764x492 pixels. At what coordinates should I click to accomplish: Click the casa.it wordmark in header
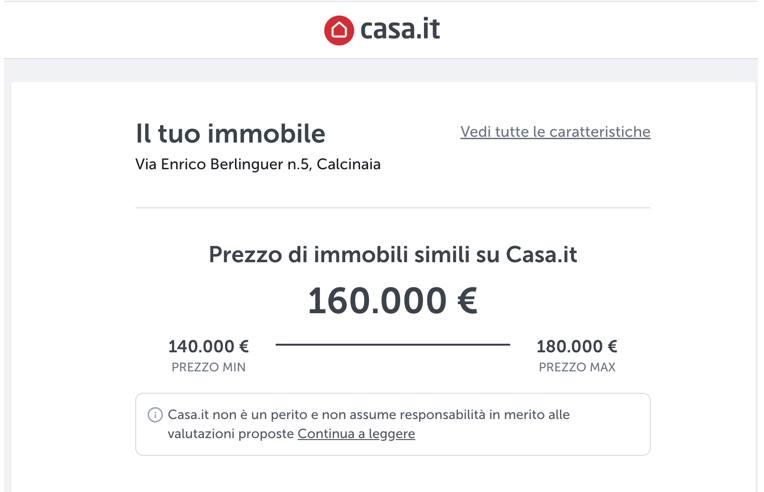pyautogui.click(x=400, y=30)
